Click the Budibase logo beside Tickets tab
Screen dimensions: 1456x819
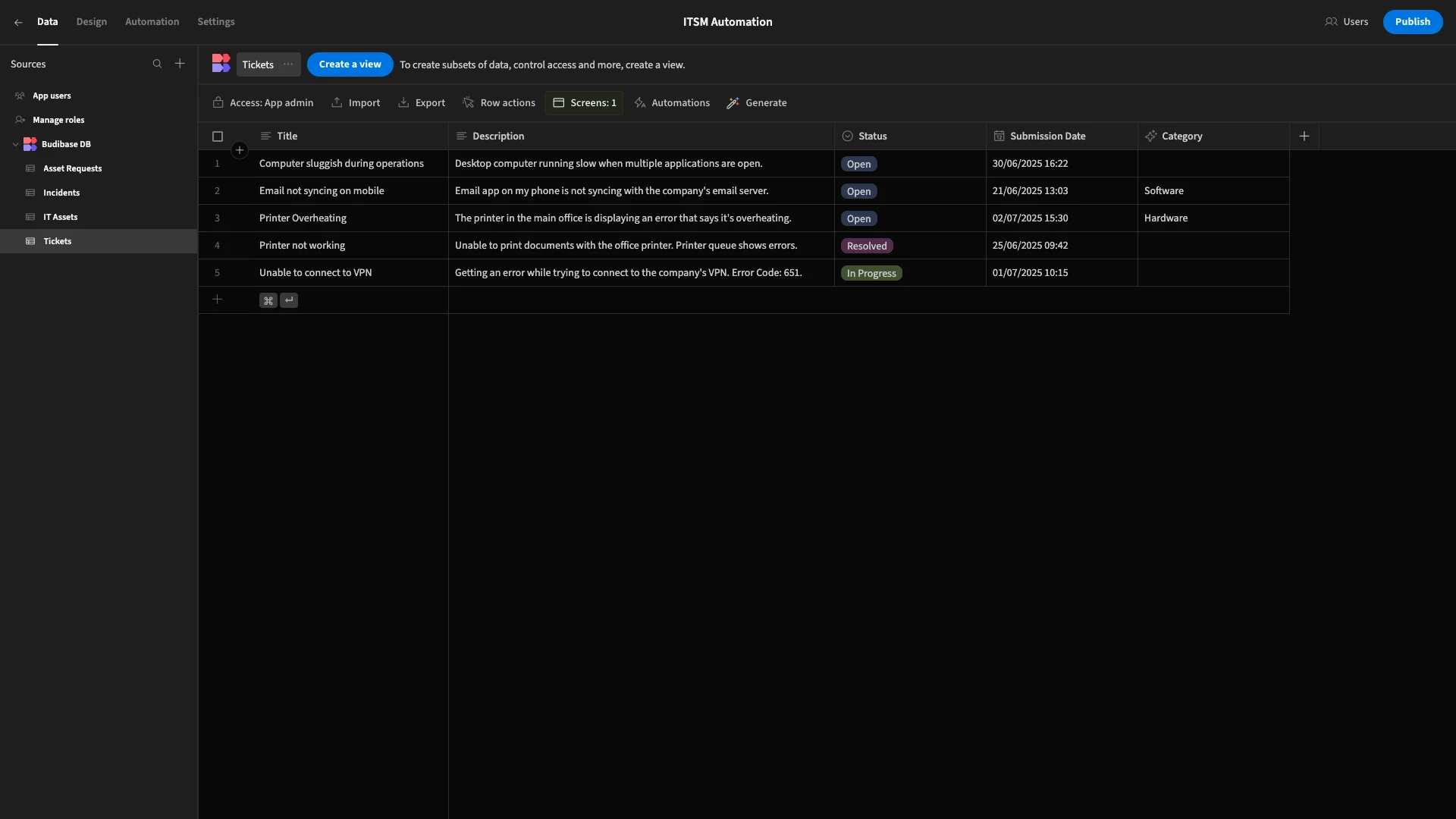pos(221,64)
